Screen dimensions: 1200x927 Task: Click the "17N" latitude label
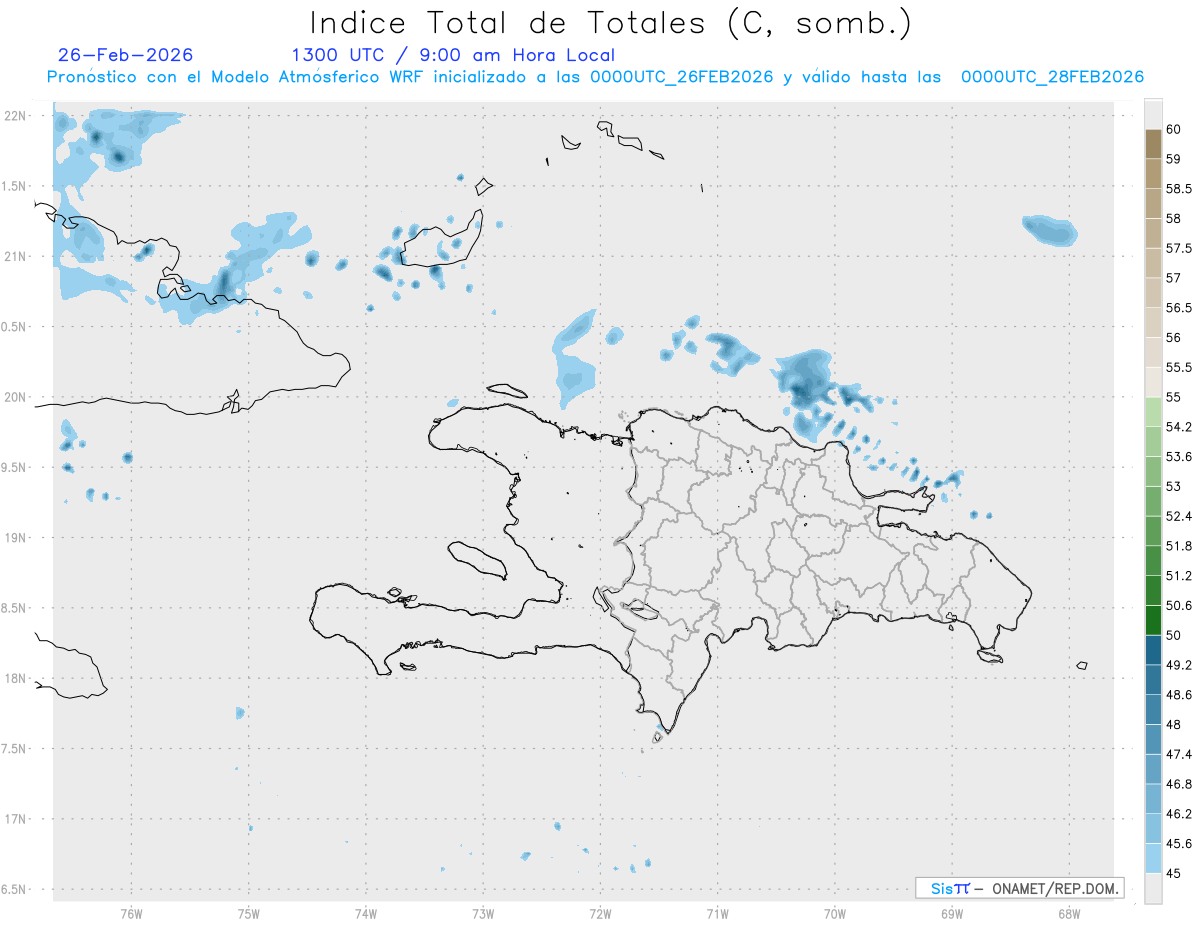pos(16,819)
